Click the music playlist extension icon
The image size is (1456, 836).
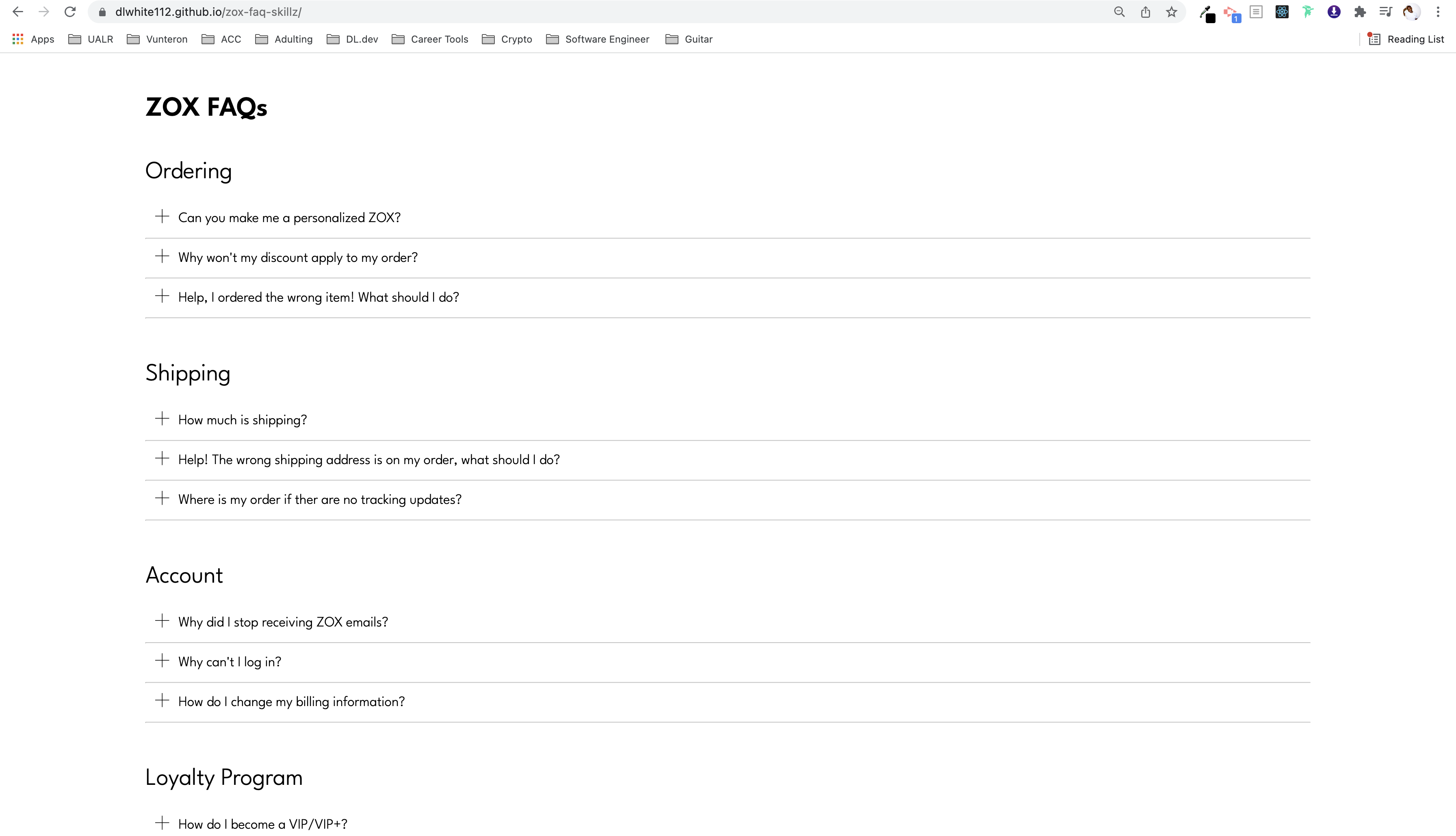tap(1385, 11)
